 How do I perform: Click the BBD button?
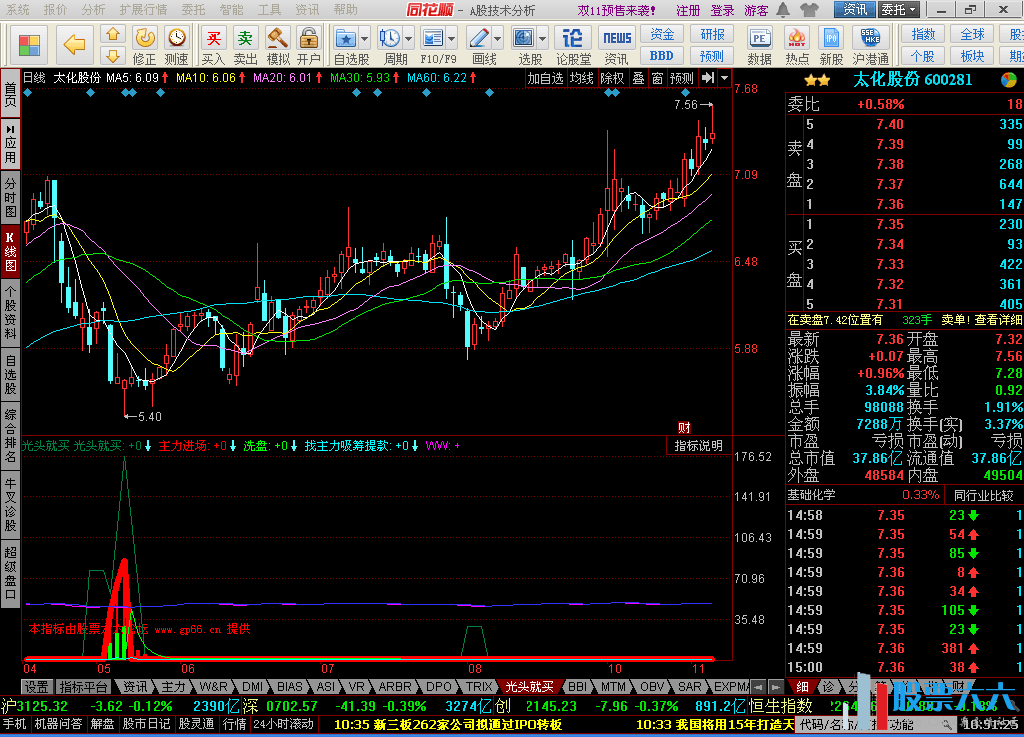click(662, 55)
